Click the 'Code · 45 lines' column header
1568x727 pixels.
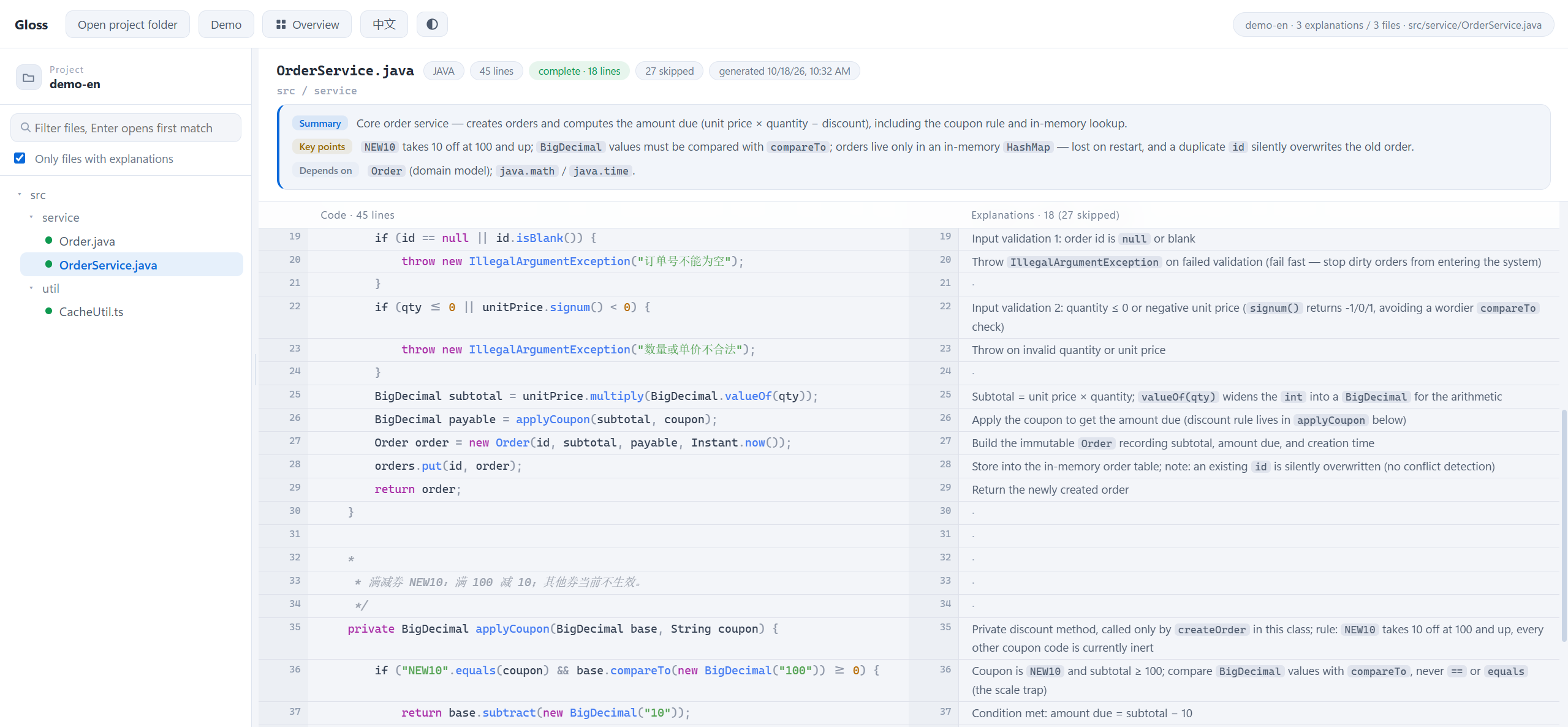[357, 215]
